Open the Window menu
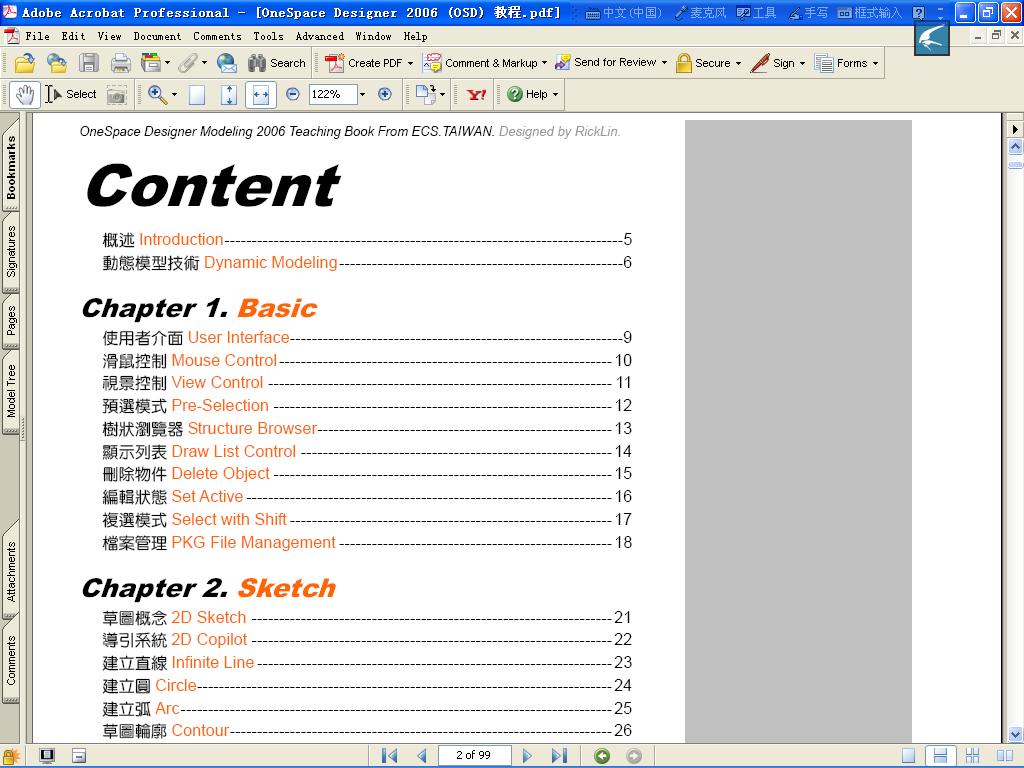The width and height of the screenshot is (1024, 768). tap(374, 37)
